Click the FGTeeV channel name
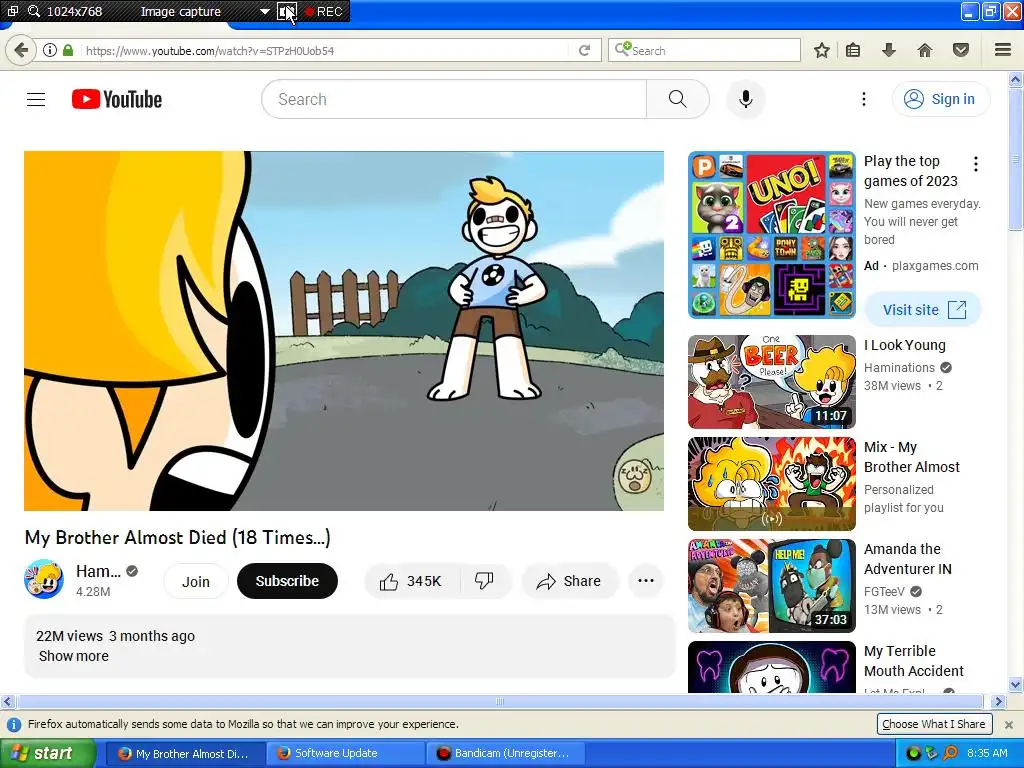Screen dimensions: 1024x768 pos(884,592)
